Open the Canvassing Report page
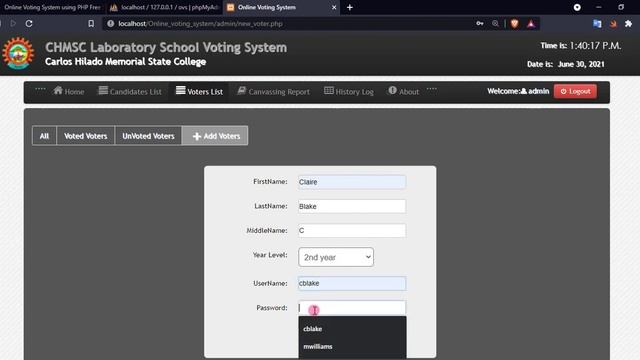 [x=273, y=91]
